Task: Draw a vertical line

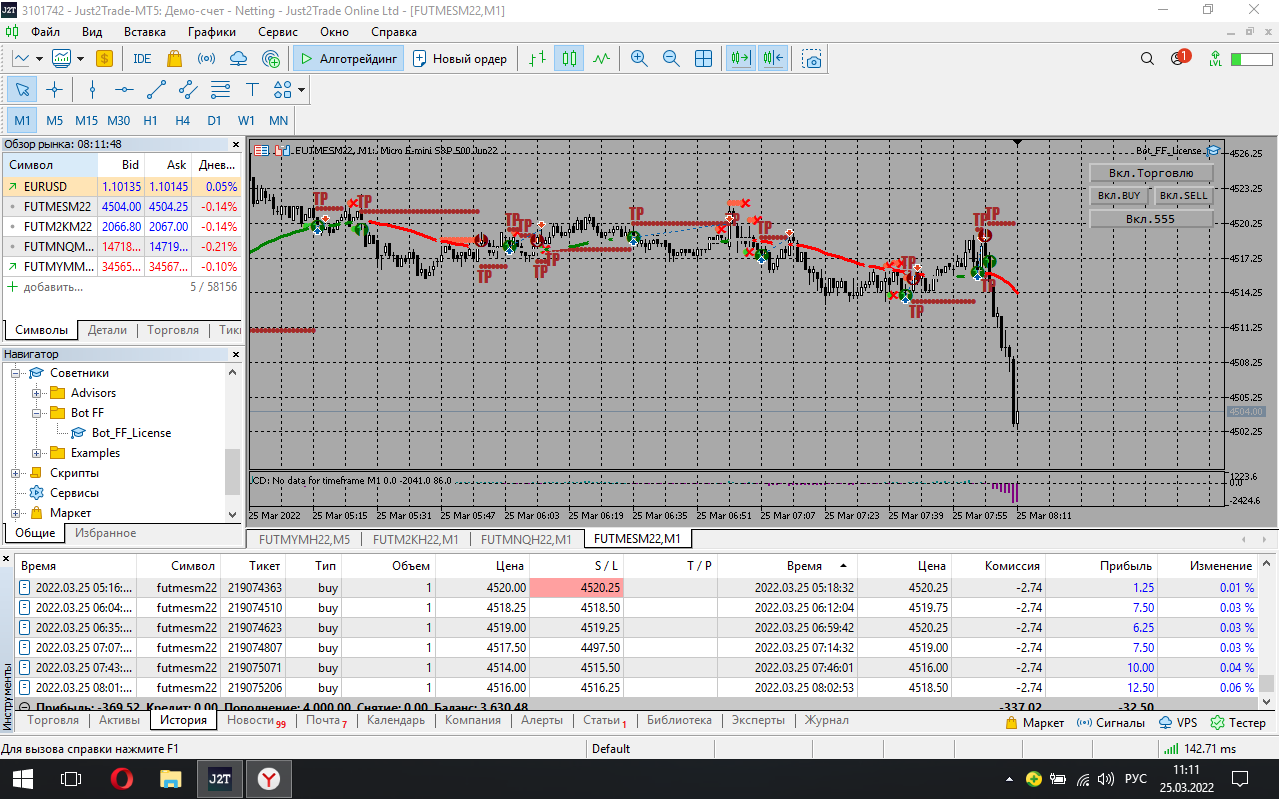Action: (92, 89)
